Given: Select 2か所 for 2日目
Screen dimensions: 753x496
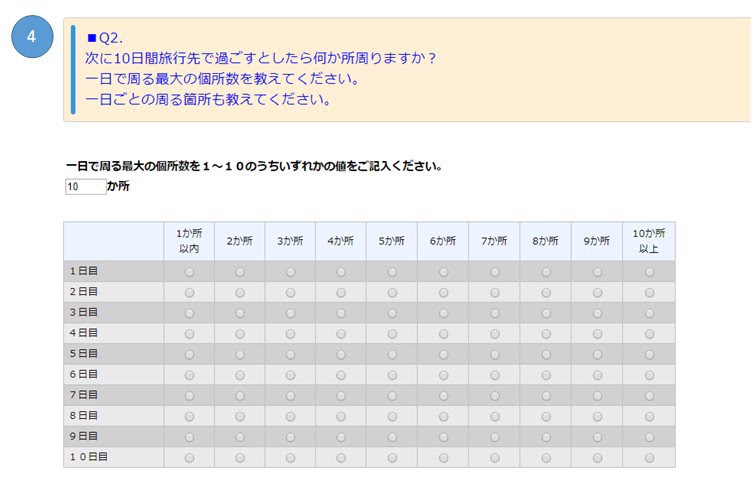Looking at the screenshot, I should (x=240, y=292).
